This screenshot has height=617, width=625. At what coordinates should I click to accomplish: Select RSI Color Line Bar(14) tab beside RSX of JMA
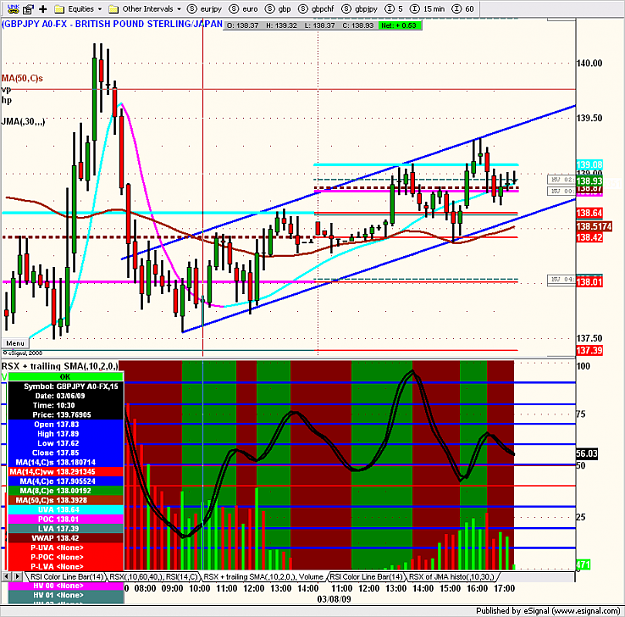366,577
